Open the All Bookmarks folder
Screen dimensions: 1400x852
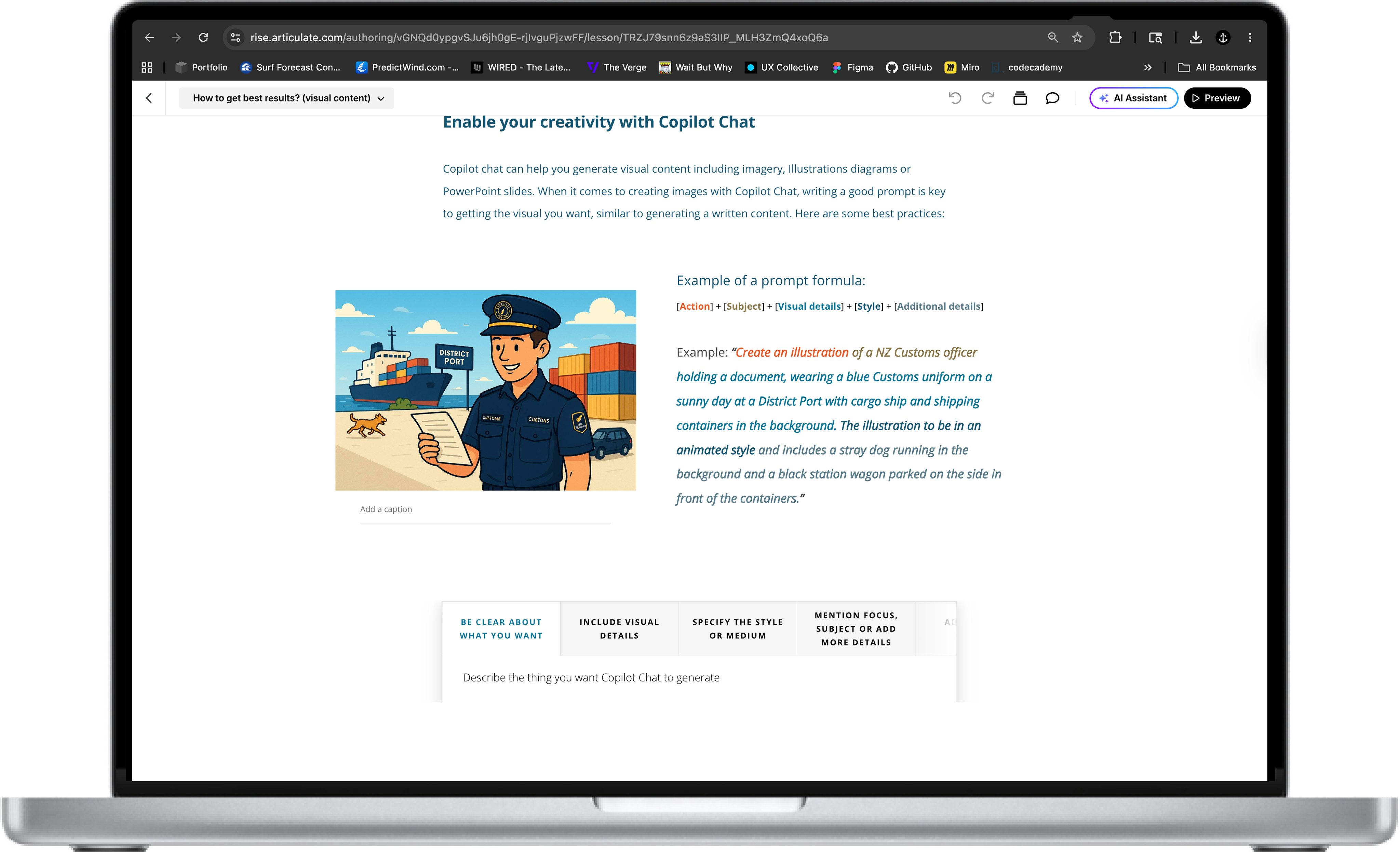(x=1217, y=68)
